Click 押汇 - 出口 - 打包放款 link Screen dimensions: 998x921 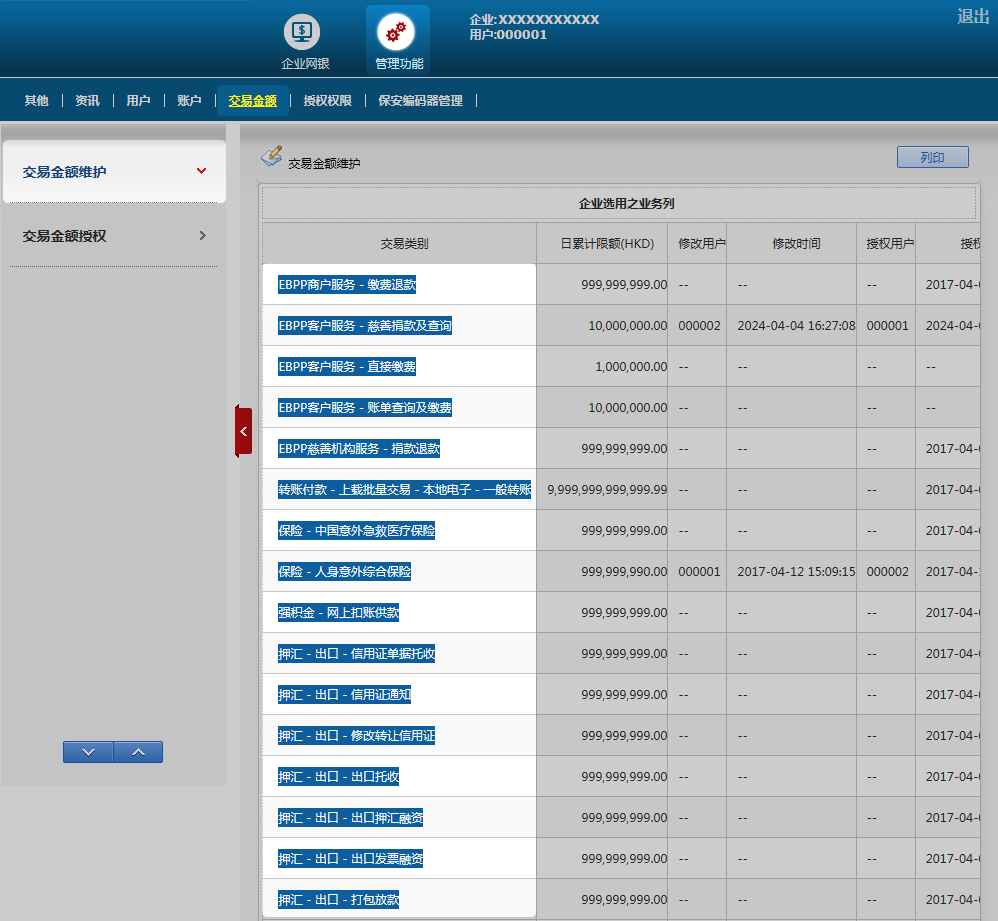pos(338,900)
